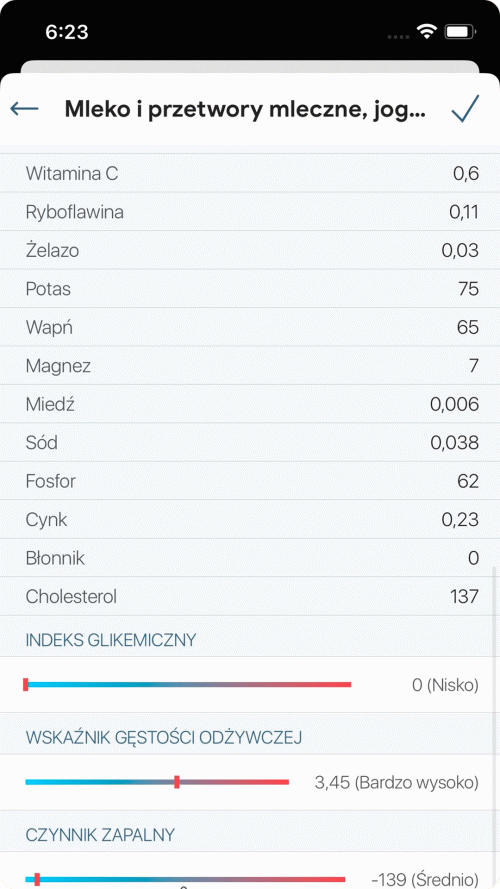Select the Ryboflawina row
The width and height of the screenshot is (500, 889).
pyautogui.click(x=250, y=212)
